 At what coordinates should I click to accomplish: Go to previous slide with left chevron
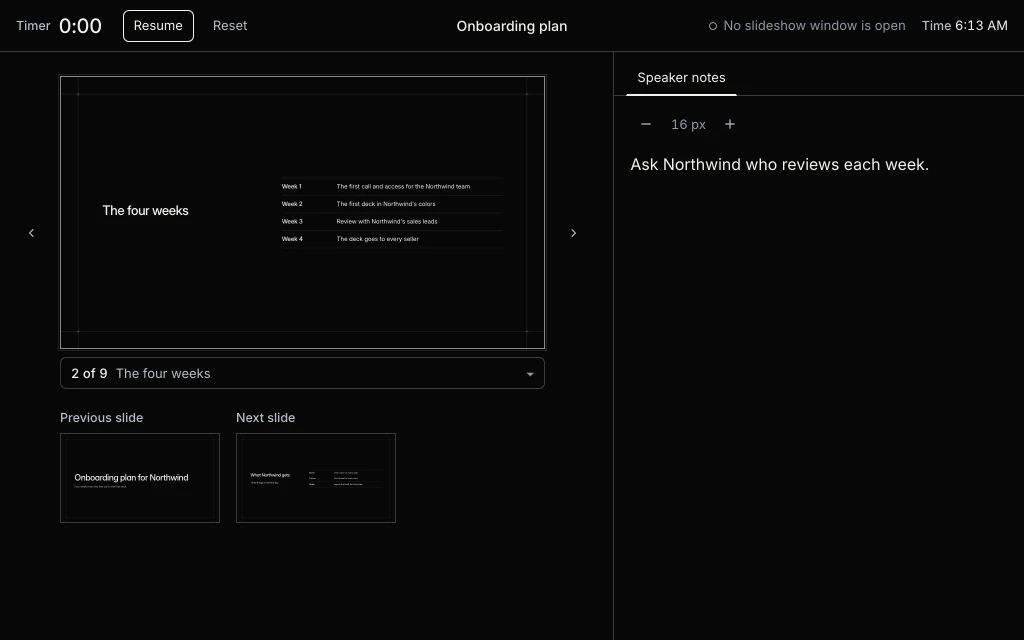[x=31, y=233]
